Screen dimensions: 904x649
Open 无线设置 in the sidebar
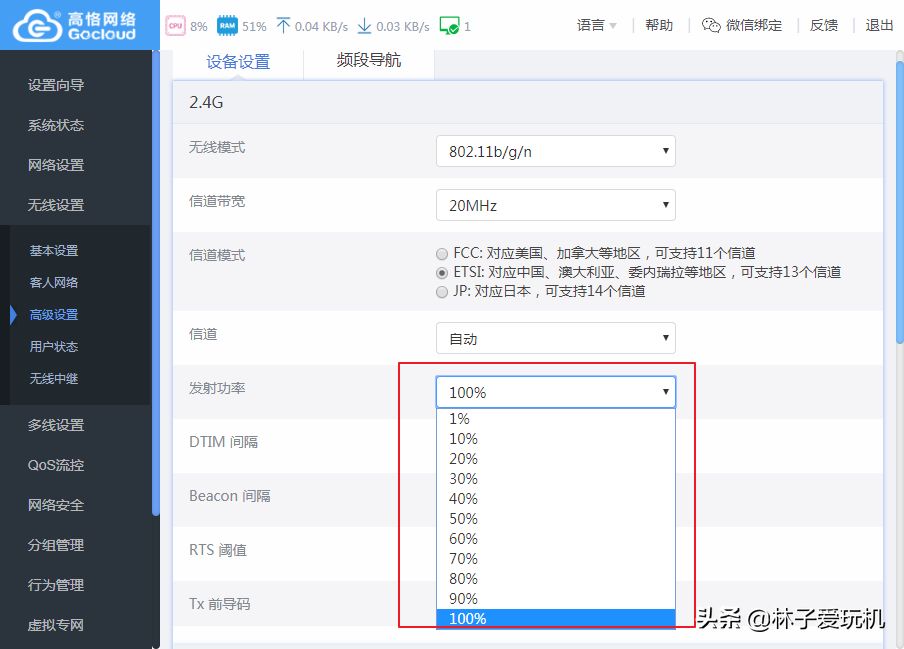tap(56, 205)
